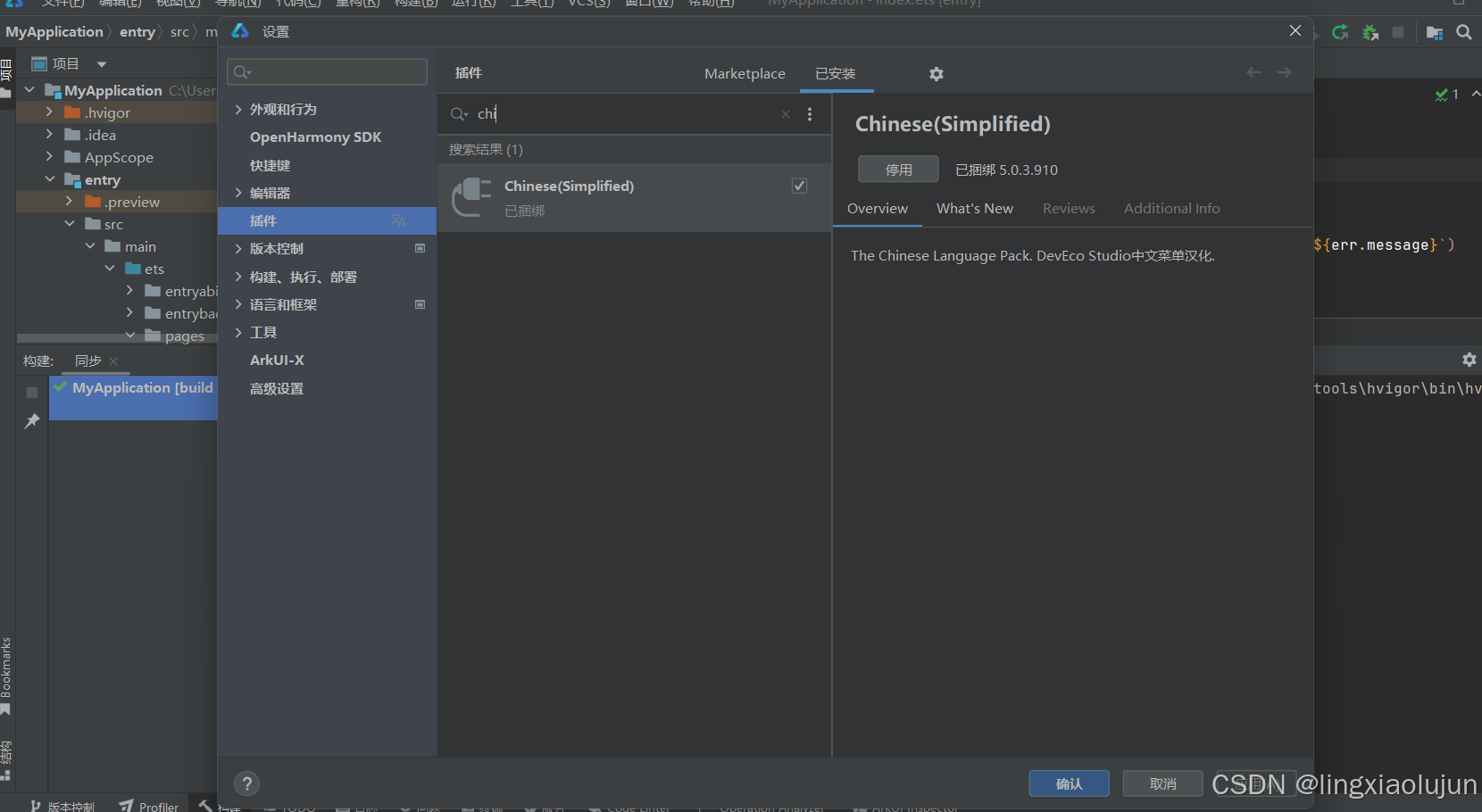1482x812 pixels.
Task: Expand 版本控制 settings category
Action: point(238,248)
